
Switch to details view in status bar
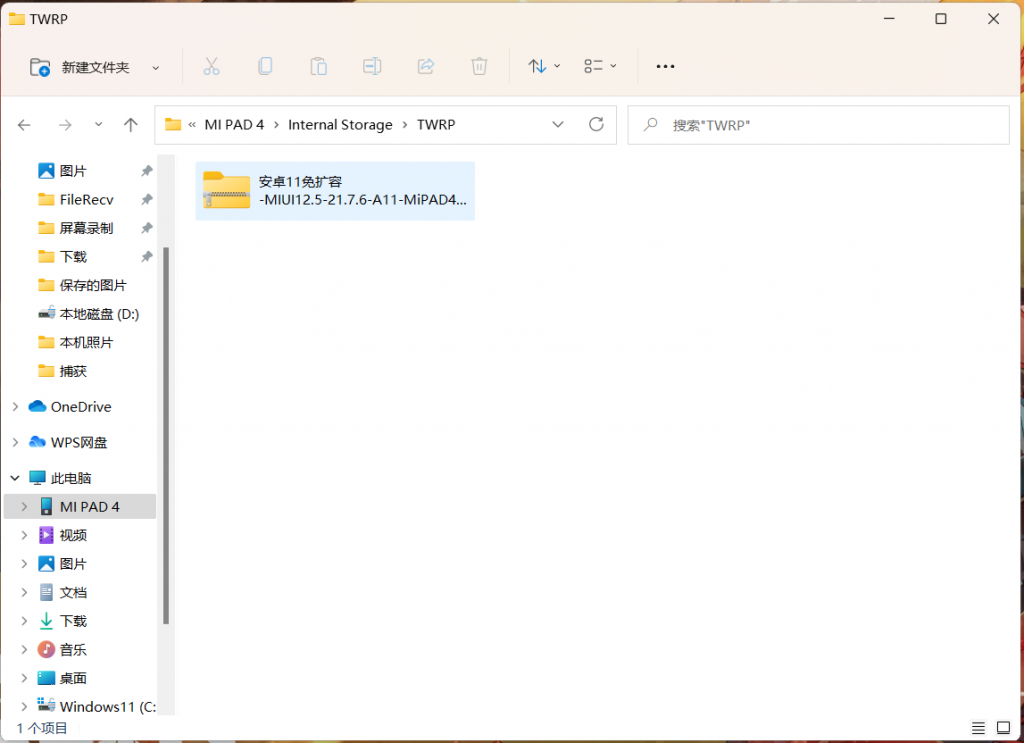tap(977, 727)
